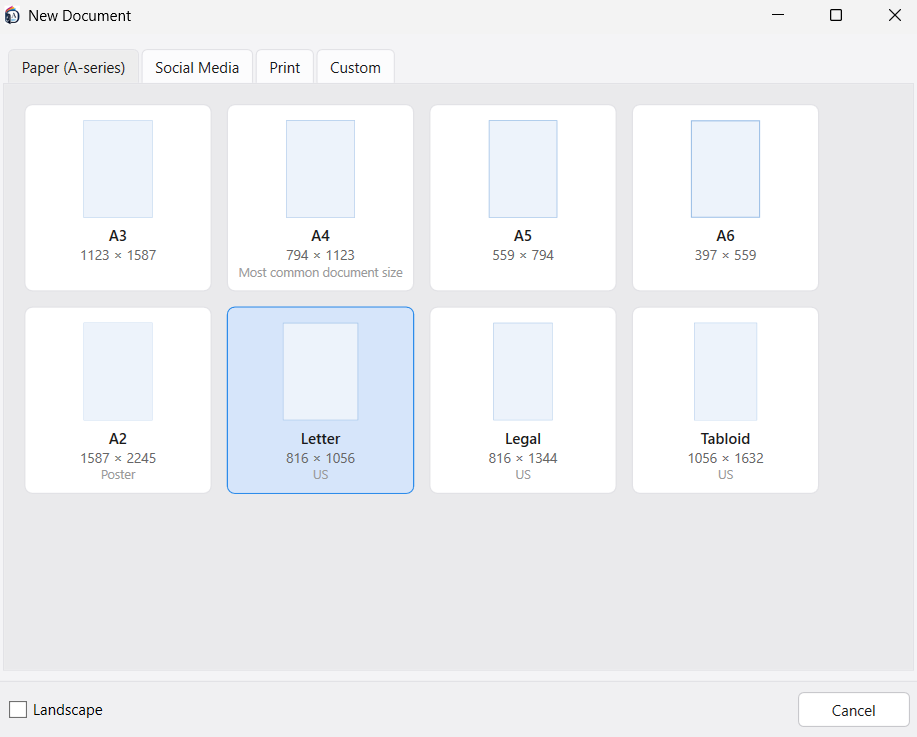Choose the A6 page preset card

click(725, 198)
